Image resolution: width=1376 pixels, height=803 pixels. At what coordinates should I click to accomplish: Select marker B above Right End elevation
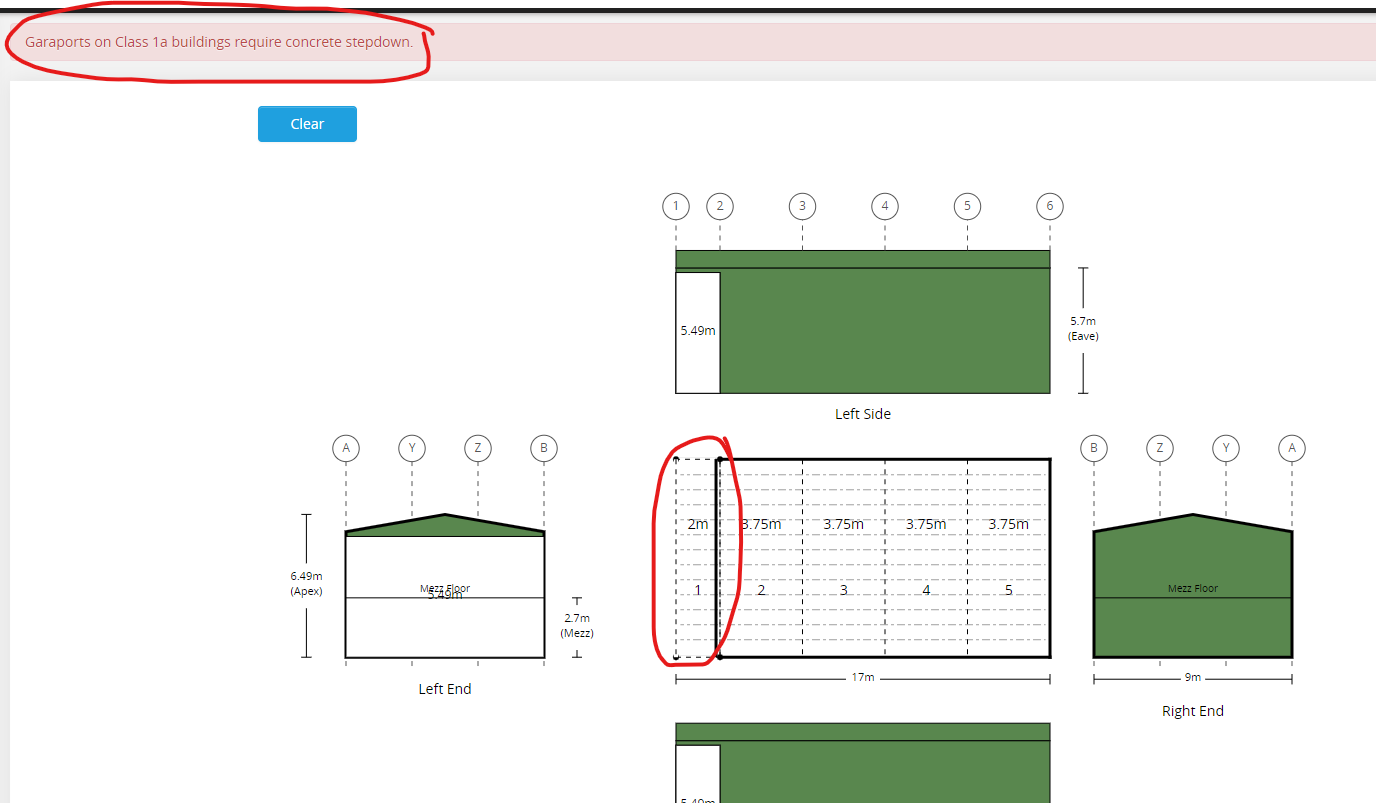click(x=1094, y=448)
